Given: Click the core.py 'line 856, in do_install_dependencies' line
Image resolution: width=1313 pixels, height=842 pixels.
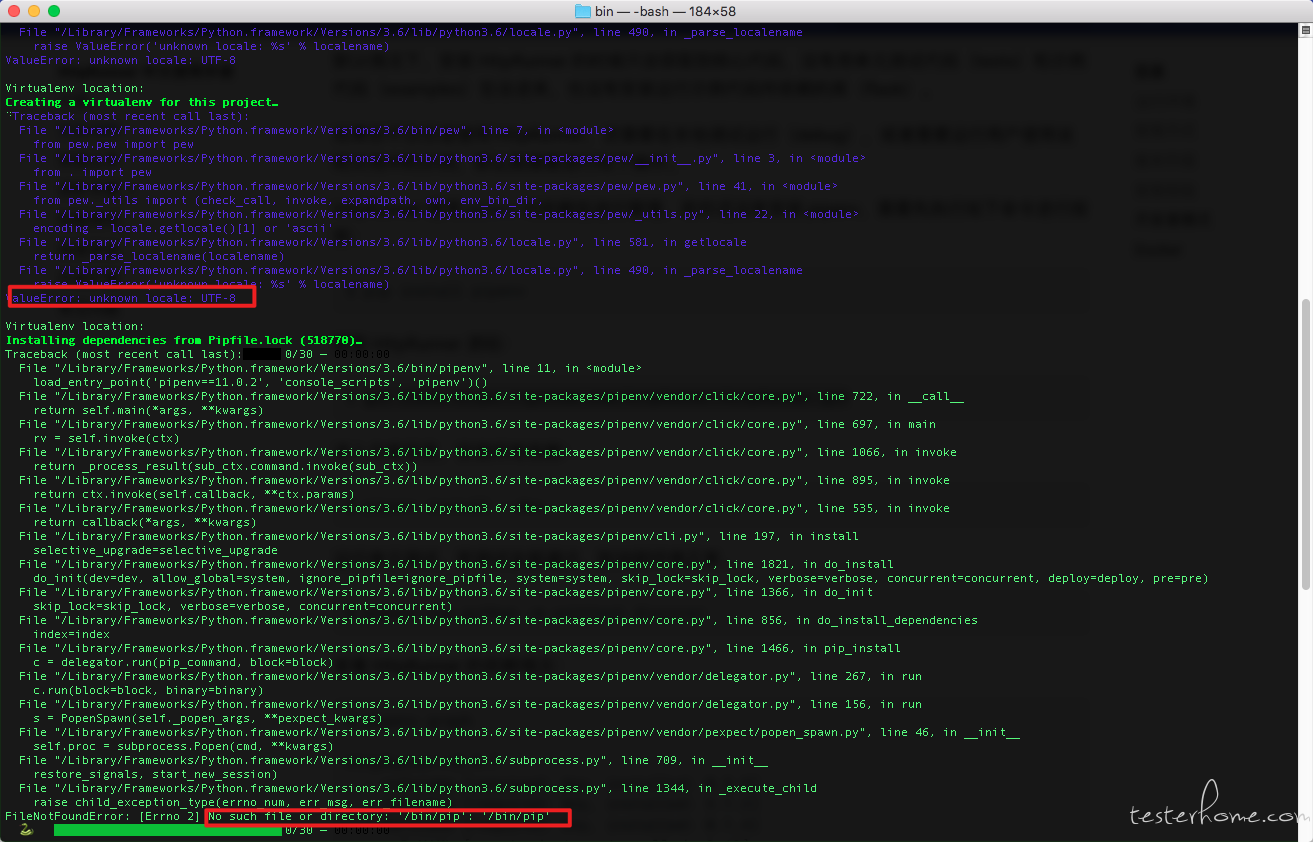Looking at the screenshot, I should [498, 620].
